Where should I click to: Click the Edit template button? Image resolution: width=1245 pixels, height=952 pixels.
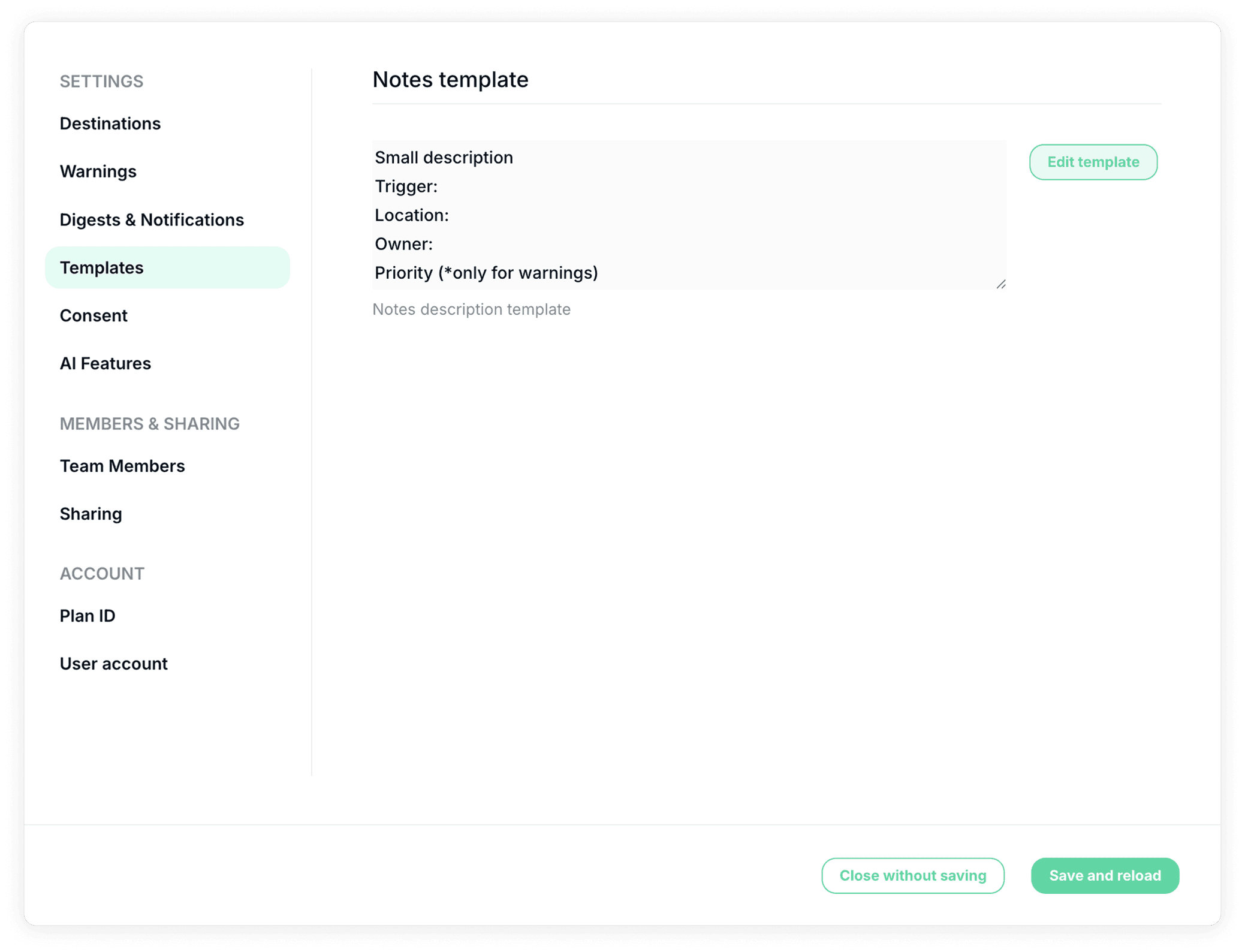click(x=1093, y=162)
